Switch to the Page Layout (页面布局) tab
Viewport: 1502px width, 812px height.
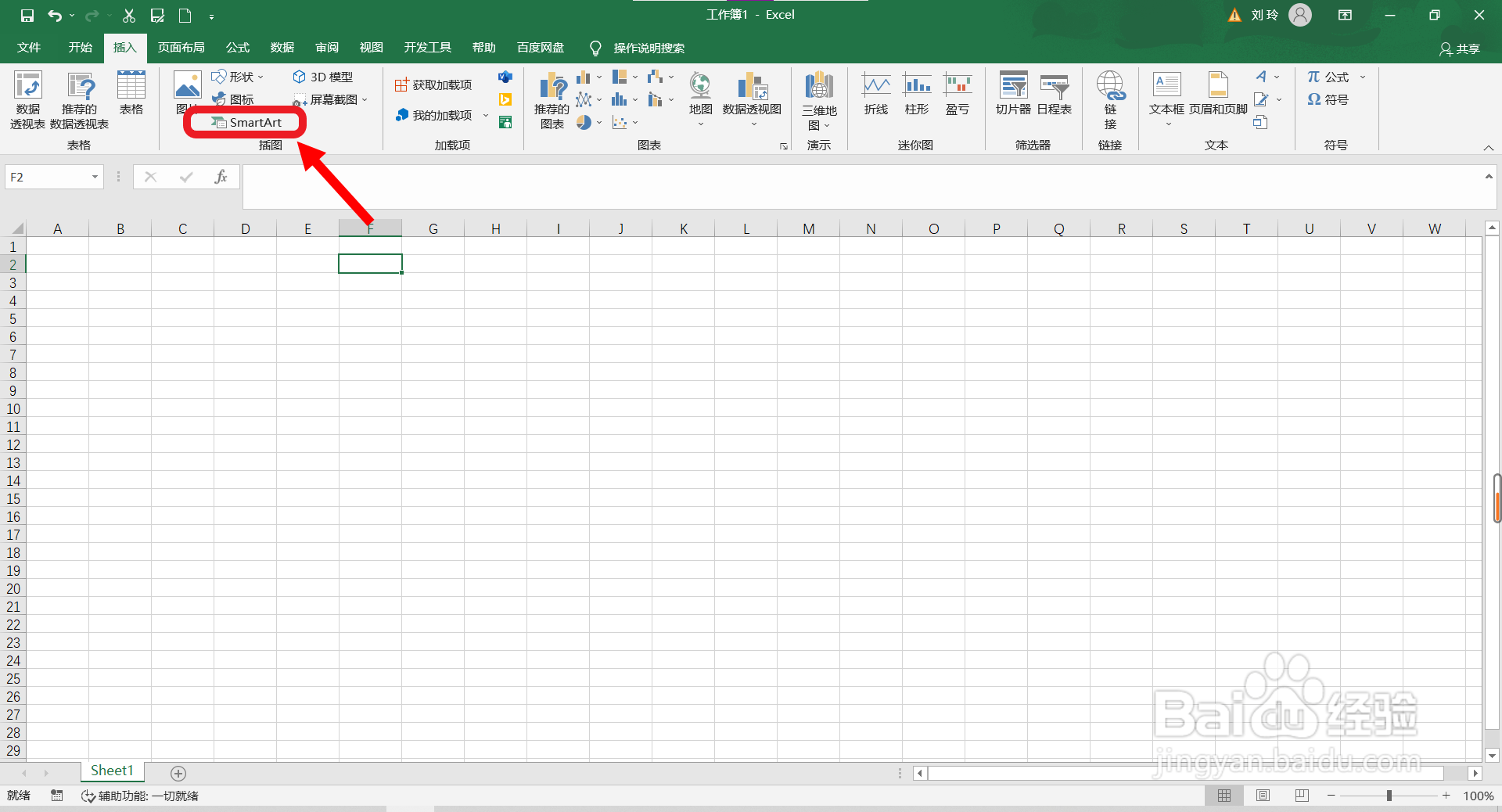pos(181,48)
